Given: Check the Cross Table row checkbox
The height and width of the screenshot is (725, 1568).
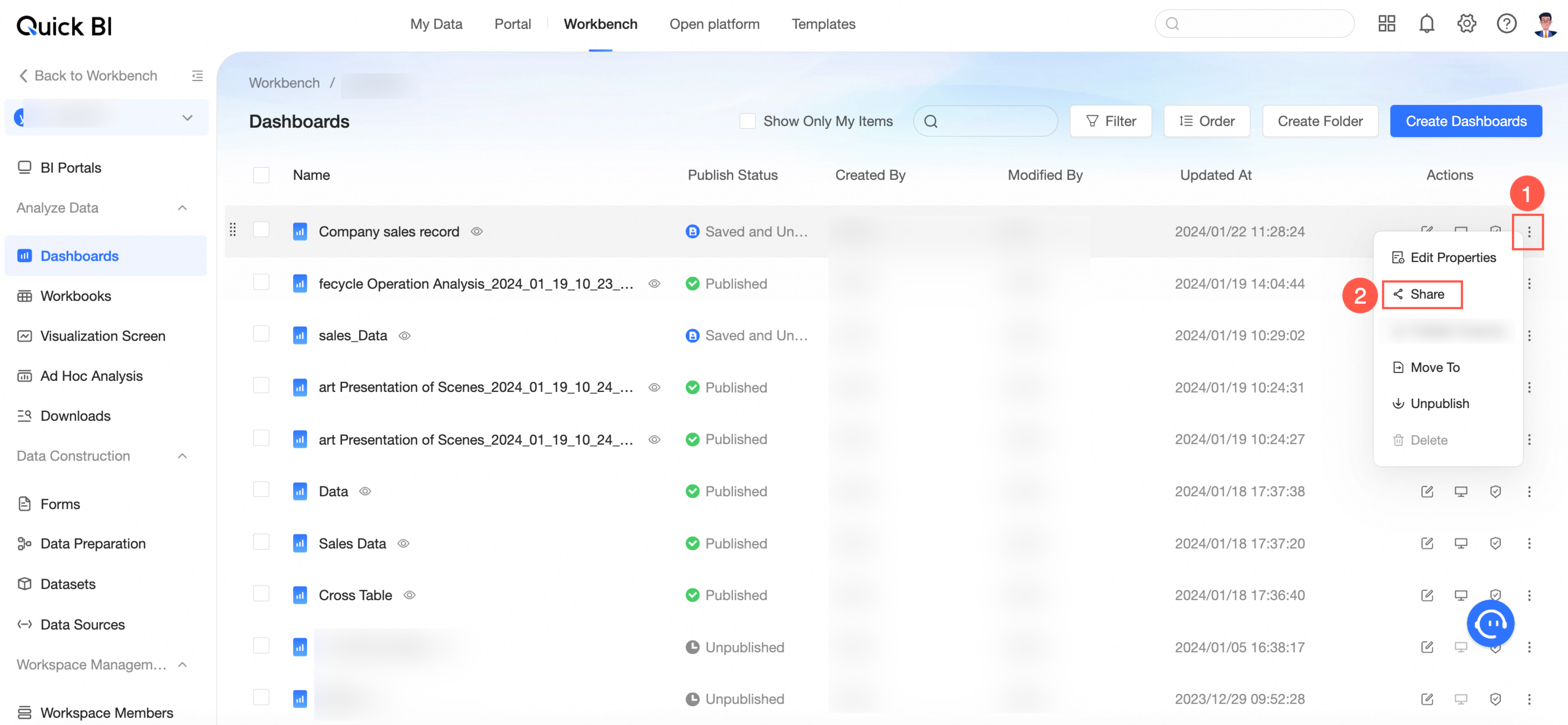Looking at the screenshot, I should [x=261, y=593].
